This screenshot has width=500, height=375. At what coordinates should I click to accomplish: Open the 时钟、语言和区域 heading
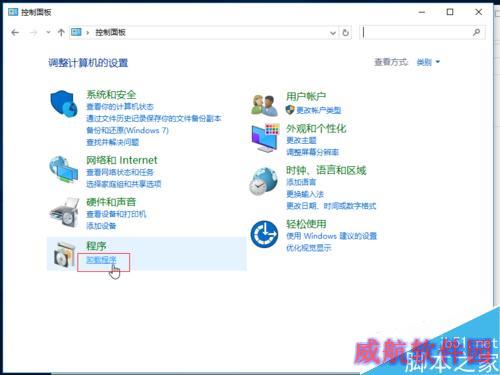click(x=326, y=171)
